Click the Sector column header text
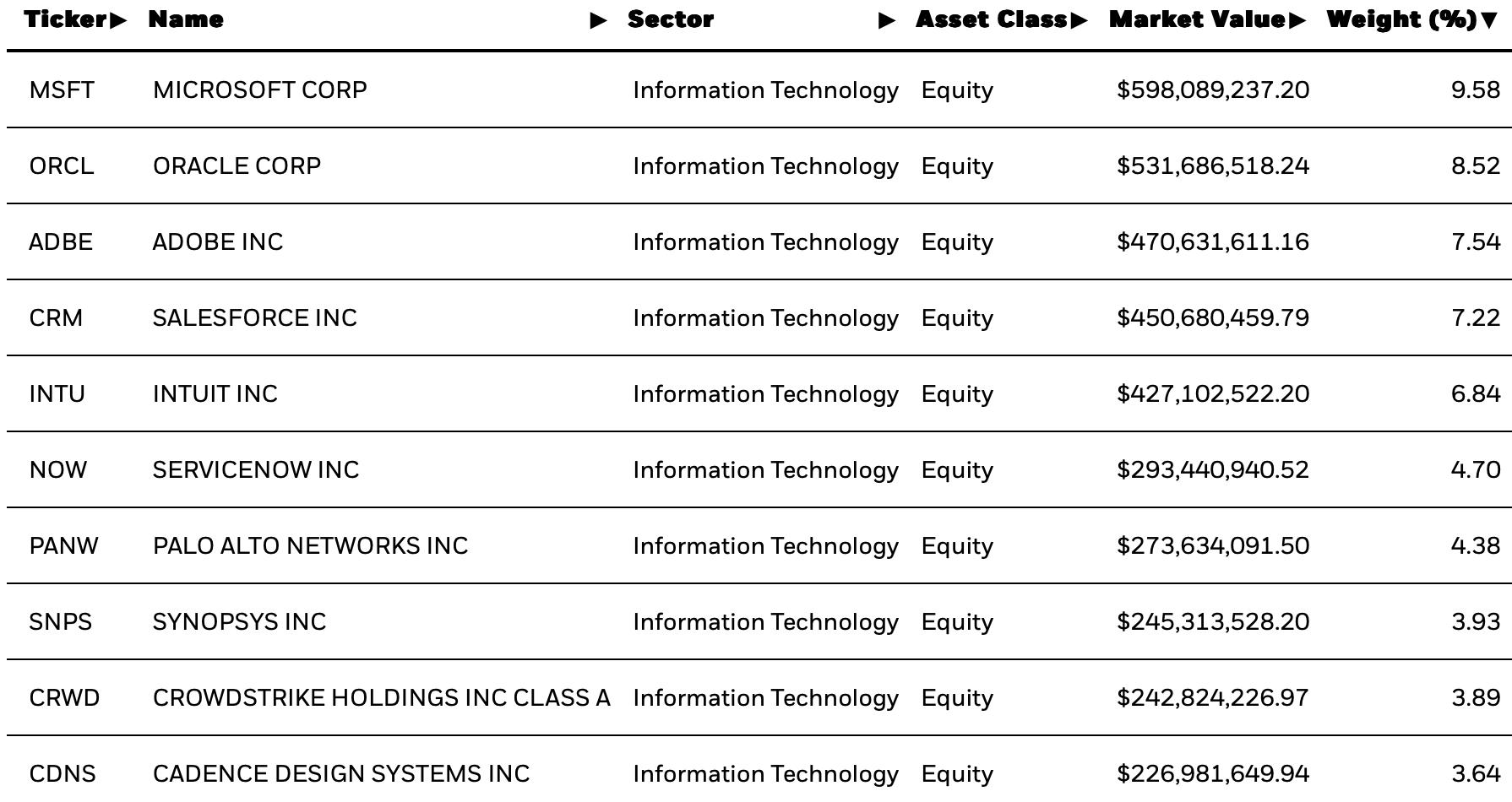 [671, 19]
